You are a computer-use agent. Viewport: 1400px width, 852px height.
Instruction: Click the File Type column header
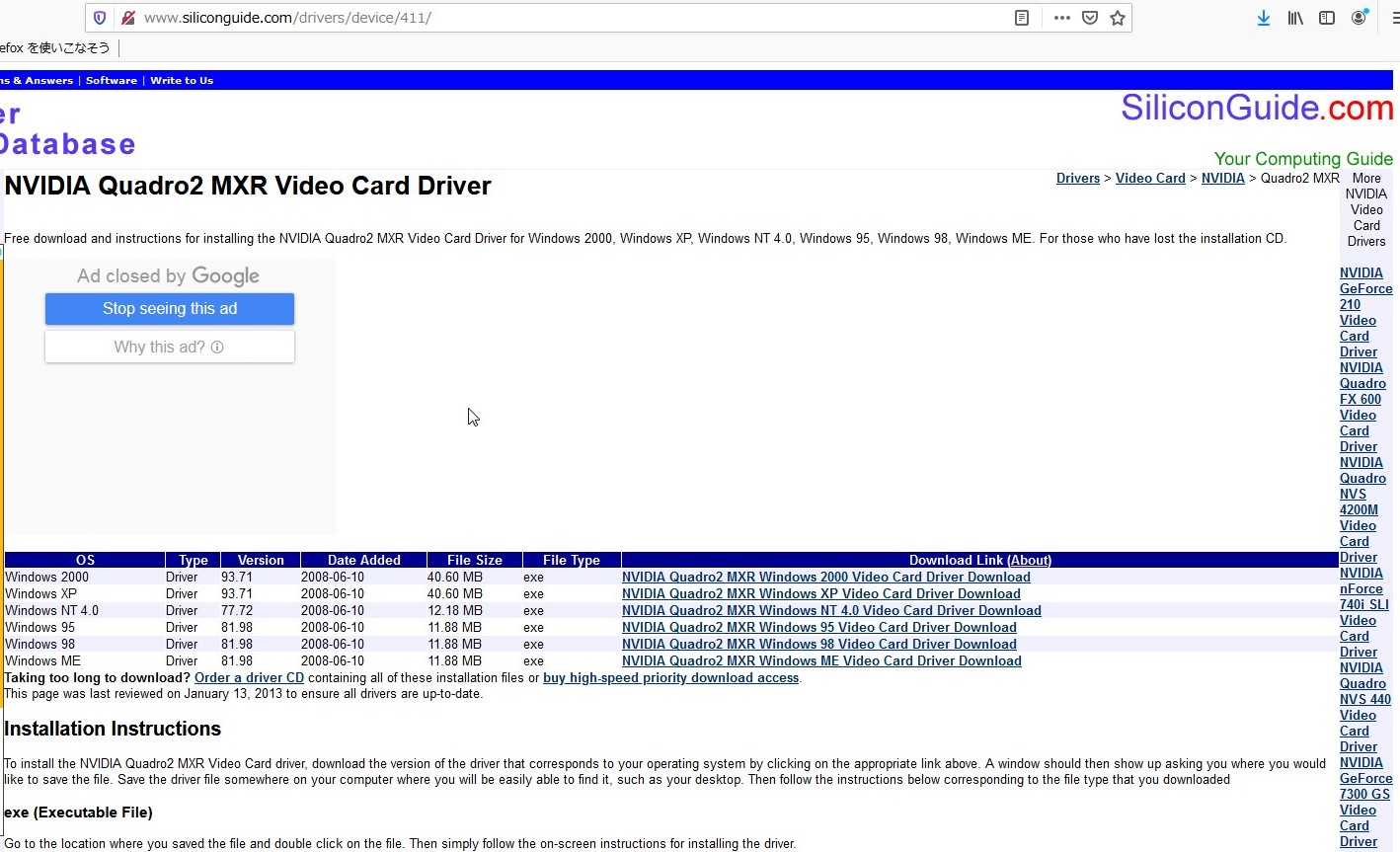(572, 560)
